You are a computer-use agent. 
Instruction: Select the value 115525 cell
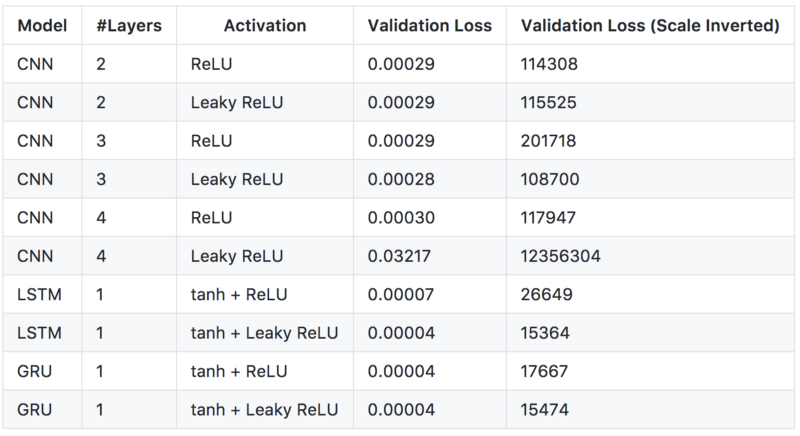point(550,103)
